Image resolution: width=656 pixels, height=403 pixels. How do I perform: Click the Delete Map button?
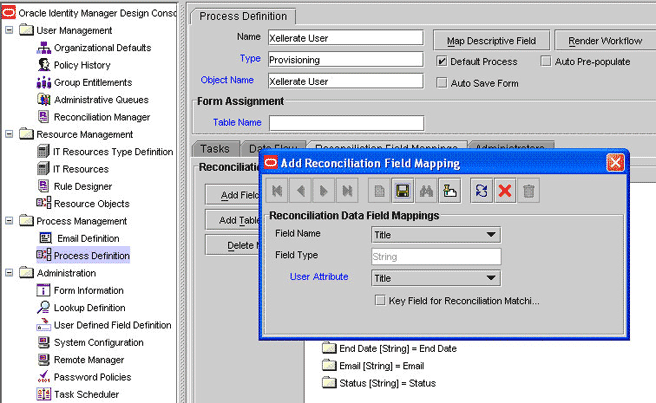click(x=233, y=245)
